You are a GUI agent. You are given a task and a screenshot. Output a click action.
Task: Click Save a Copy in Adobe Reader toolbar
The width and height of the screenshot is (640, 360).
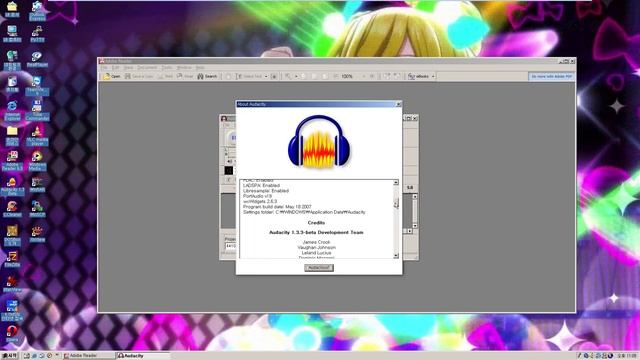pos(139,76)
